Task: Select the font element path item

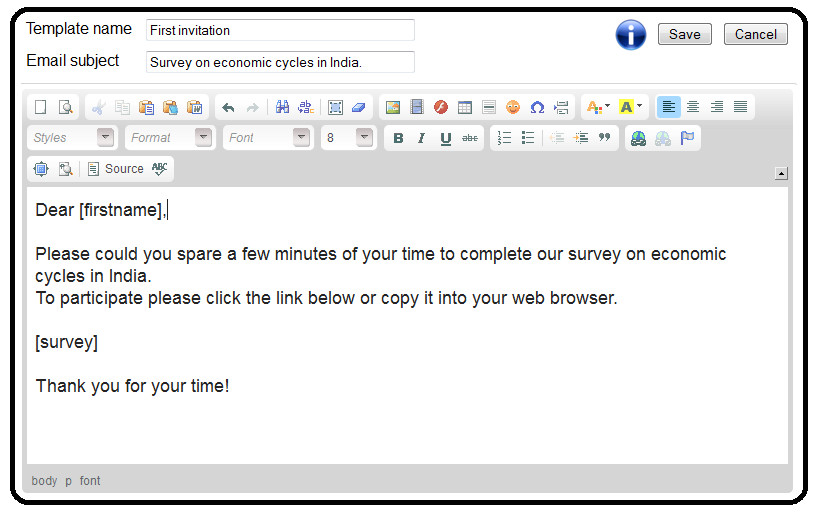Action: point(90,481)
